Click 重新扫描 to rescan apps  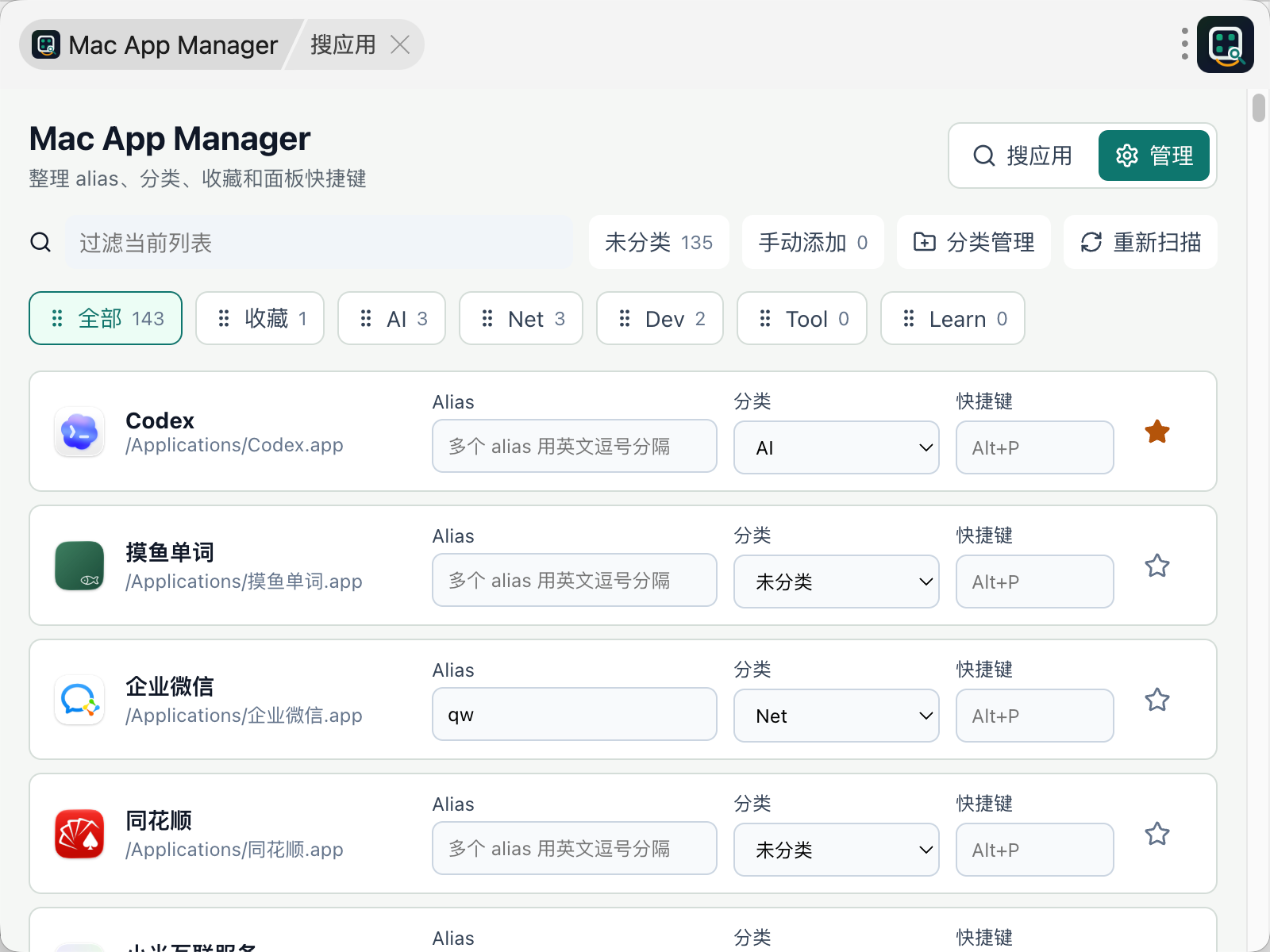pyautogui.click(x=1141, y=242)
